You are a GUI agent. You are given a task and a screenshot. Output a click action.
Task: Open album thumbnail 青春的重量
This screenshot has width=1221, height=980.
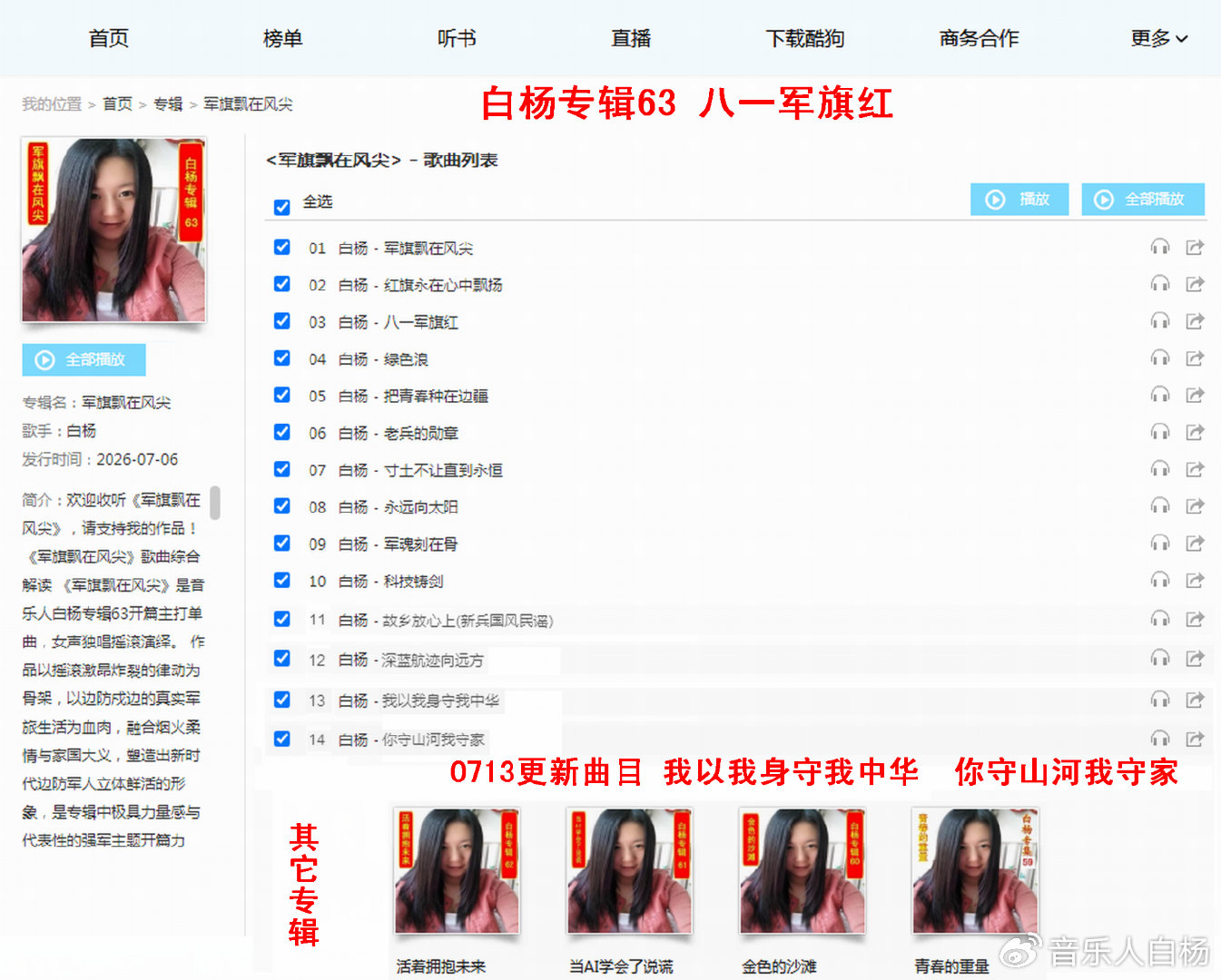click(975, 871)
